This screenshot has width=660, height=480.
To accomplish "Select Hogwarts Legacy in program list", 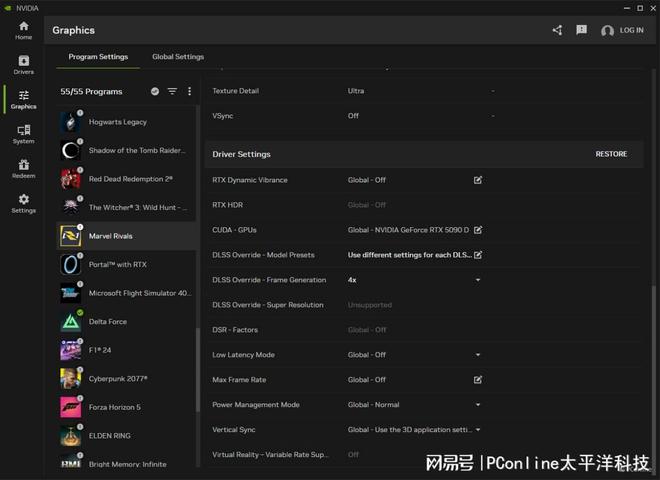I will pyautogui.click(x=126, y=122).
